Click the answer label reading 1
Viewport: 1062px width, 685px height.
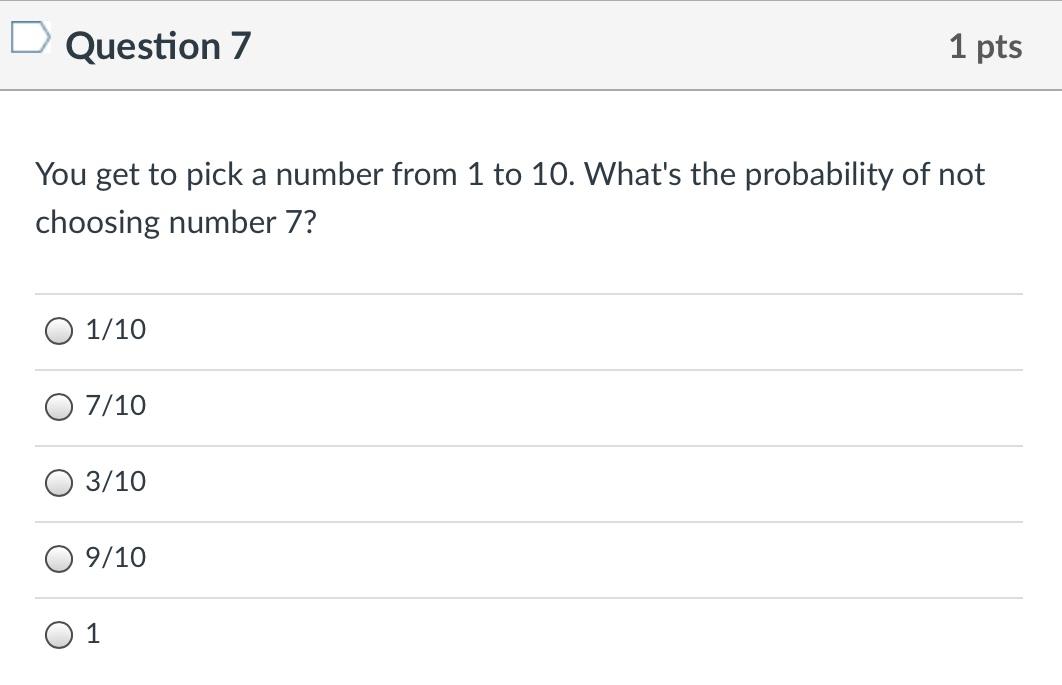click(93, 632)
